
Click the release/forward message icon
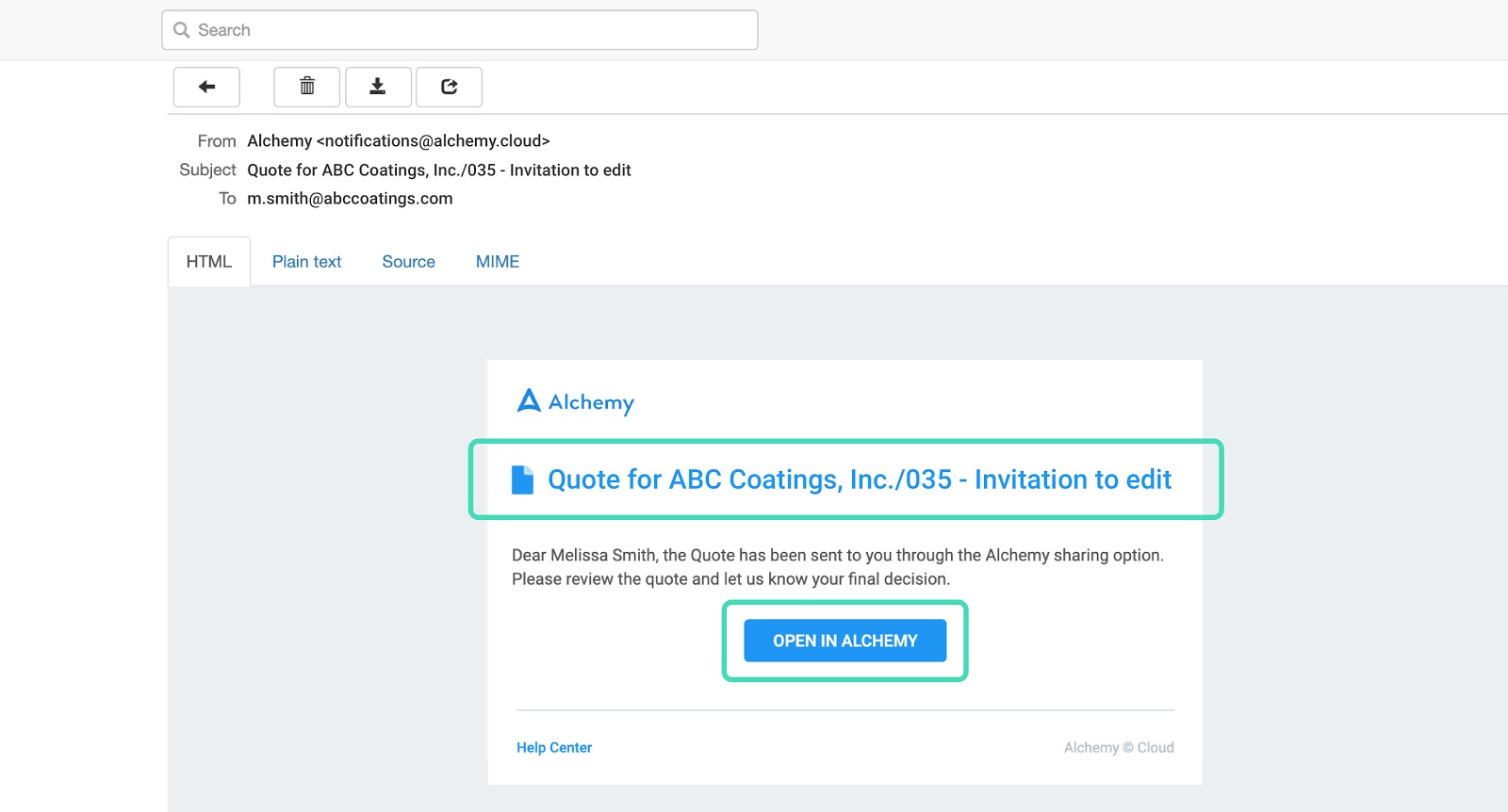(x=450, y=87)
